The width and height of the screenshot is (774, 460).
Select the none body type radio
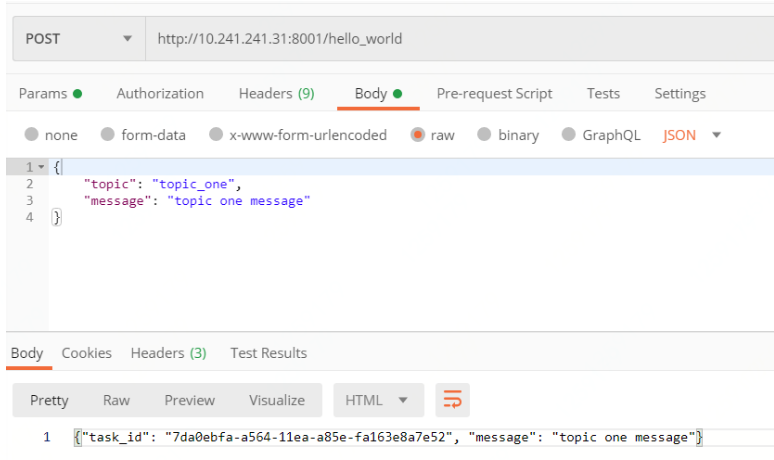pos(32,134)
